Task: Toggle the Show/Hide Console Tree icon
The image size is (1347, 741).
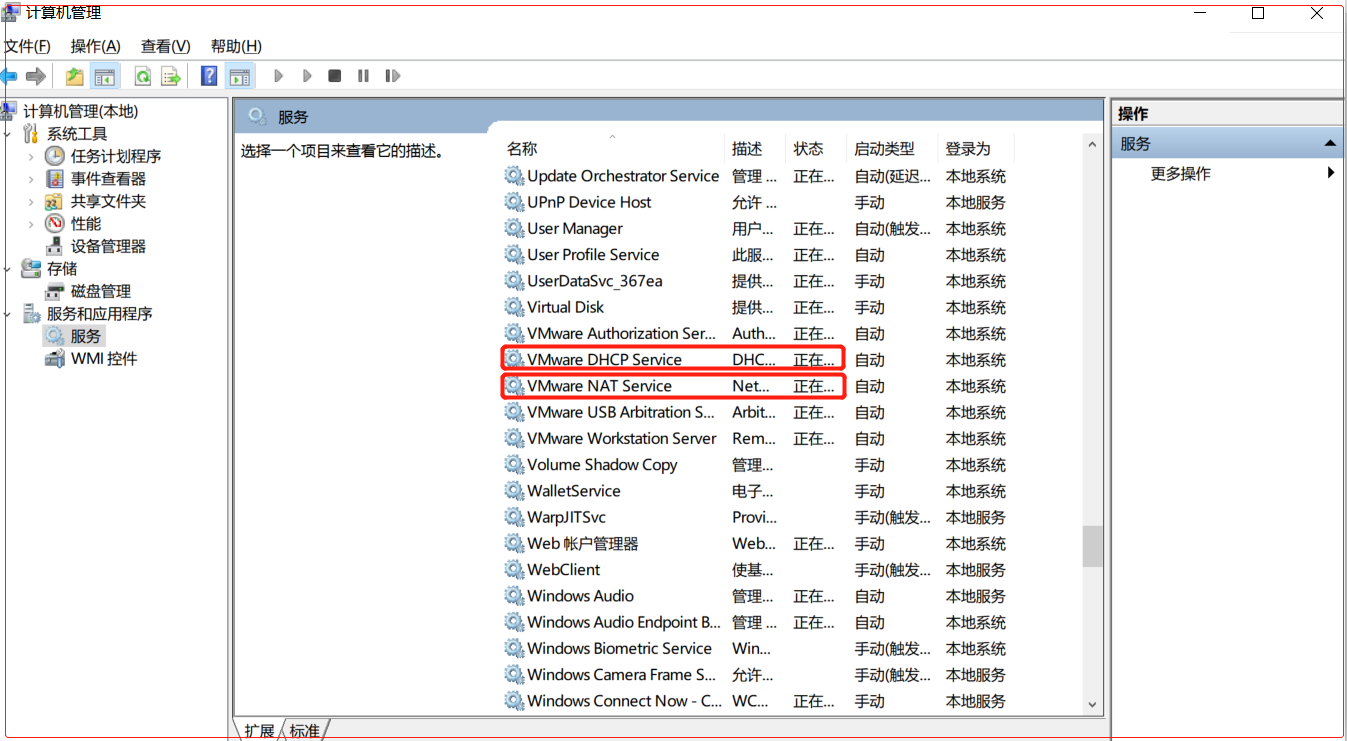Action: (x=104, y=76)
